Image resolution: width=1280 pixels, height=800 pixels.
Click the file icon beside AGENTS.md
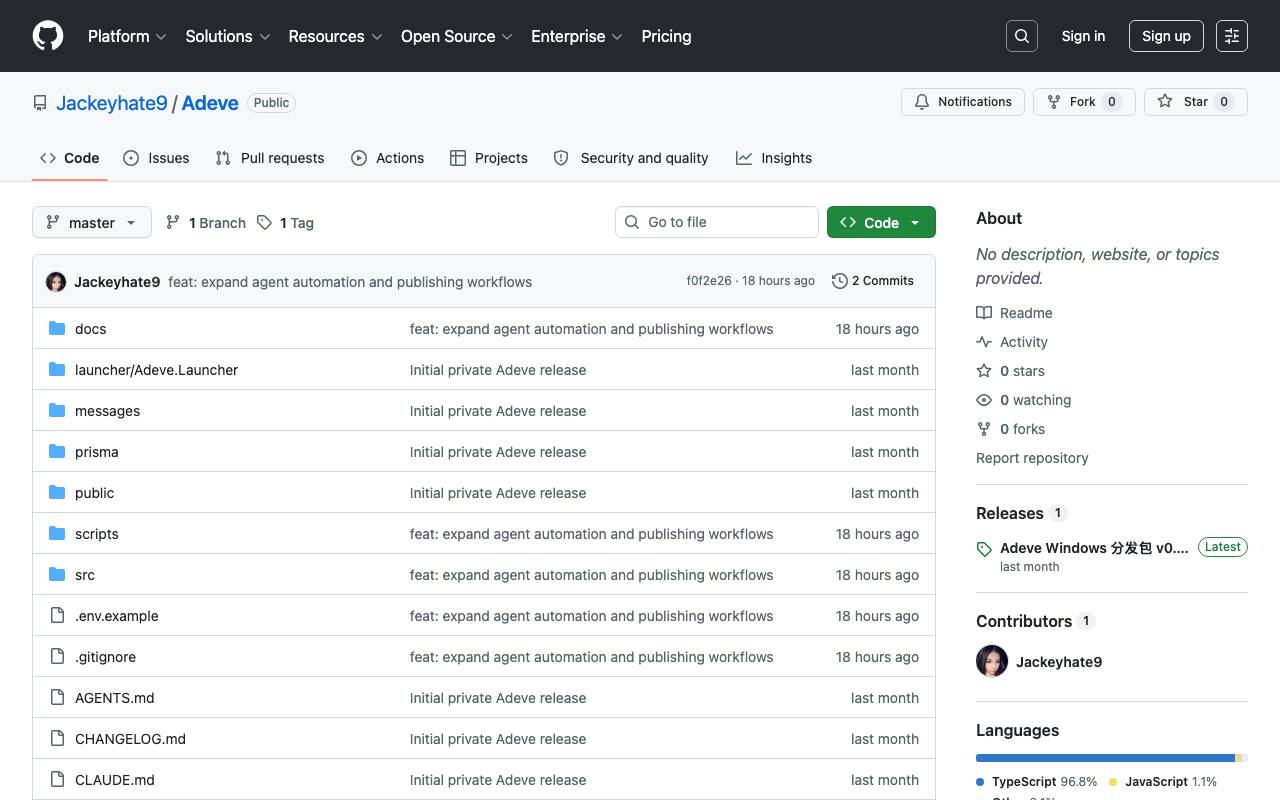(57, 698)
